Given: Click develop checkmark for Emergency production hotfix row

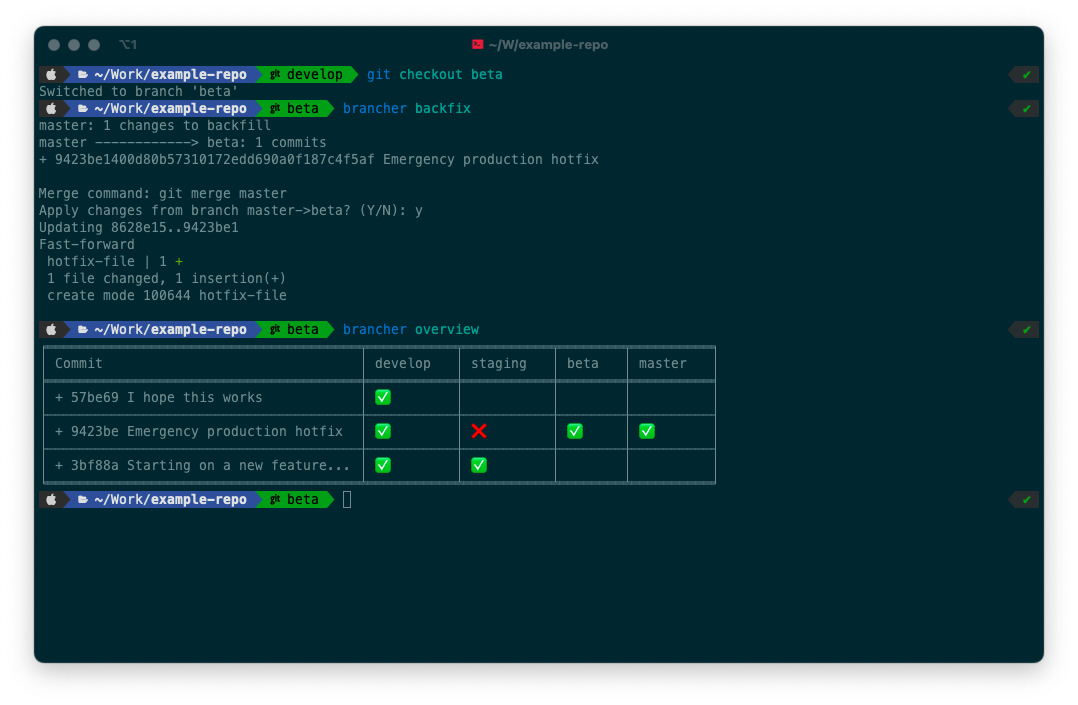Looking at the screenshot, I should pos(383,431).
